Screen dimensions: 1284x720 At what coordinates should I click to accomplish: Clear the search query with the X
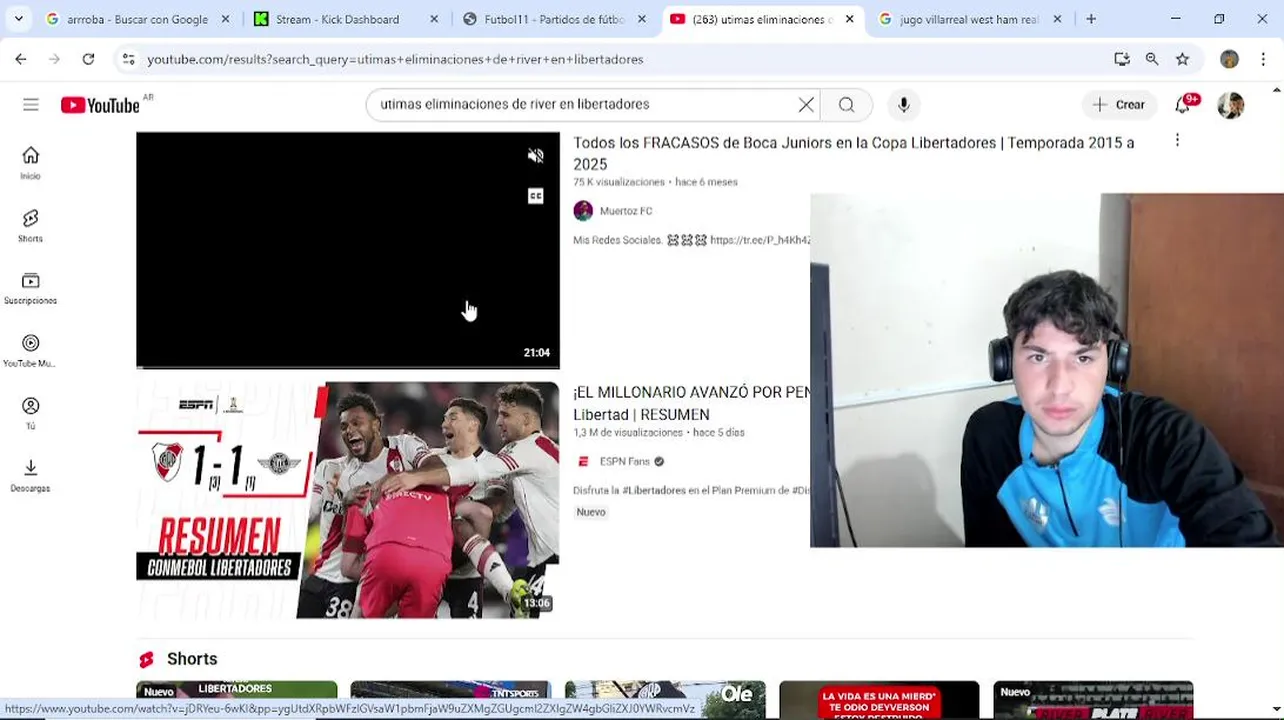pos(806,105)
